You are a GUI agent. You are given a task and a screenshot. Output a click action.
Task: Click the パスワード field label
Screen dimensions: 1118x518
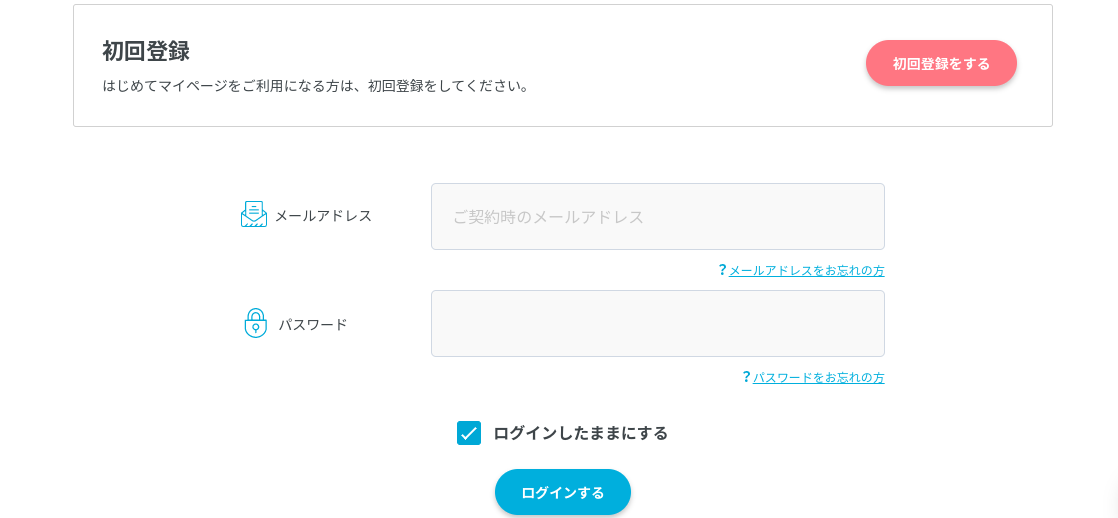[312, 325]
